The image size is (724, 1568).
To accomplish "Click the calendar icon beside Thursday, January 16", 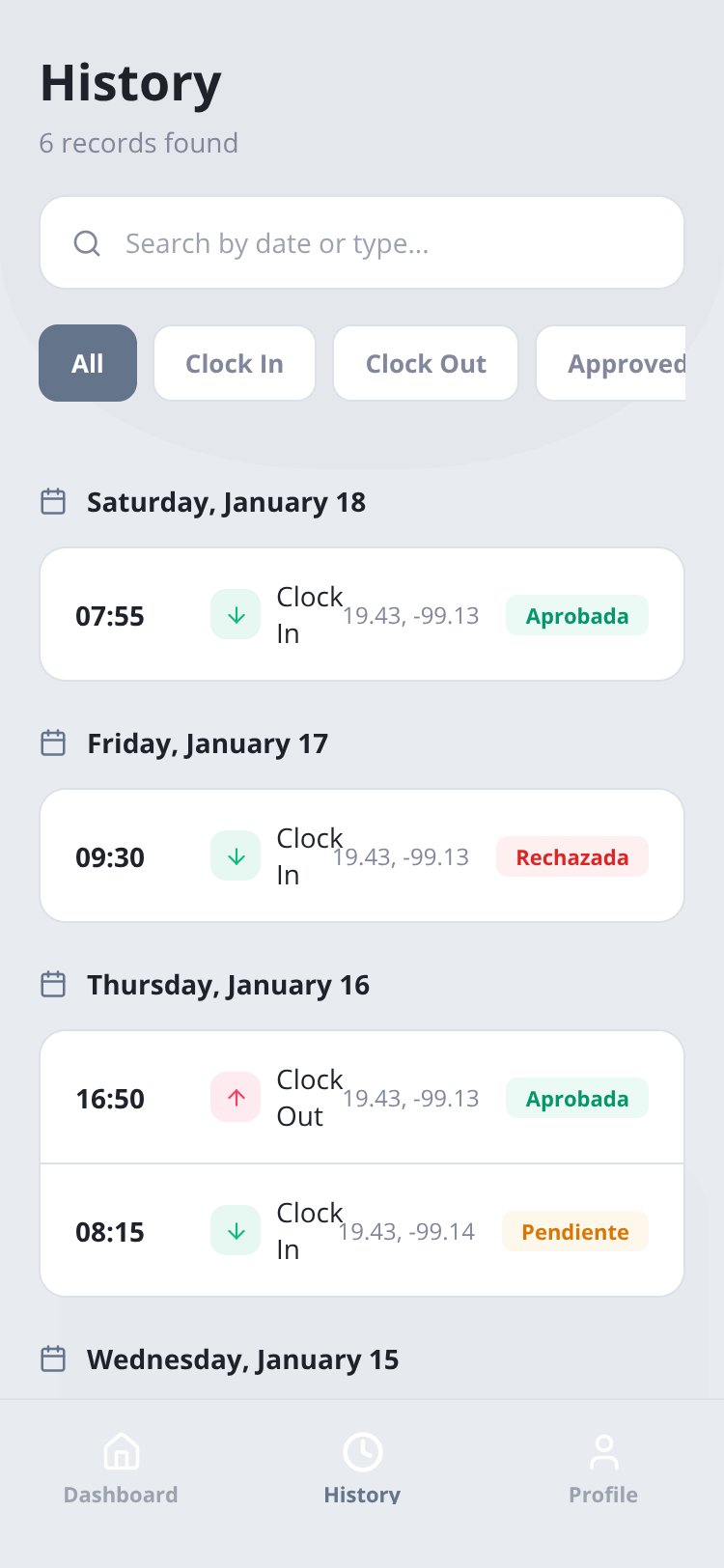I will pos(53,985).
